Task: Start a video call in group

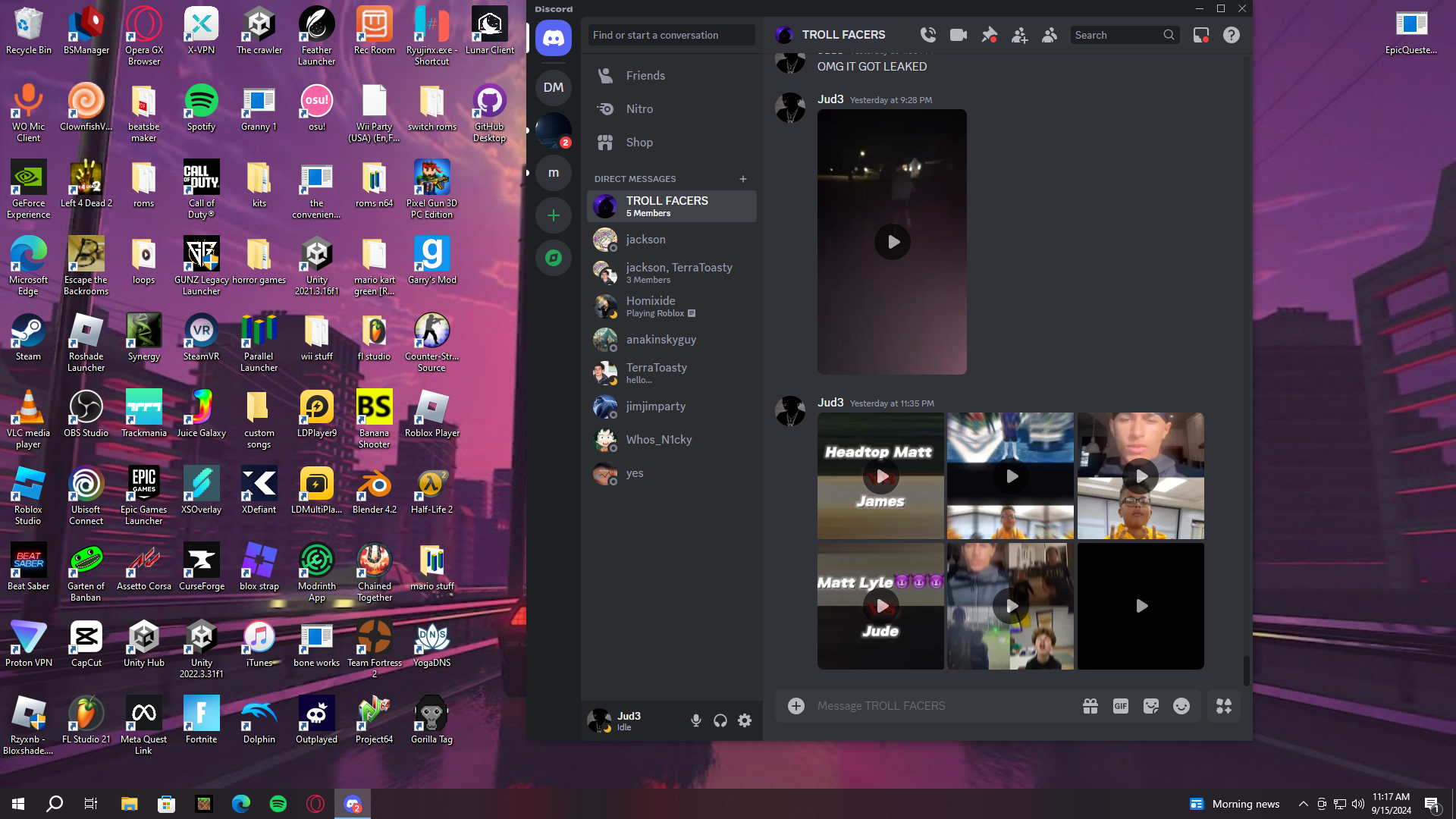Action: click(x=959, y=35)
